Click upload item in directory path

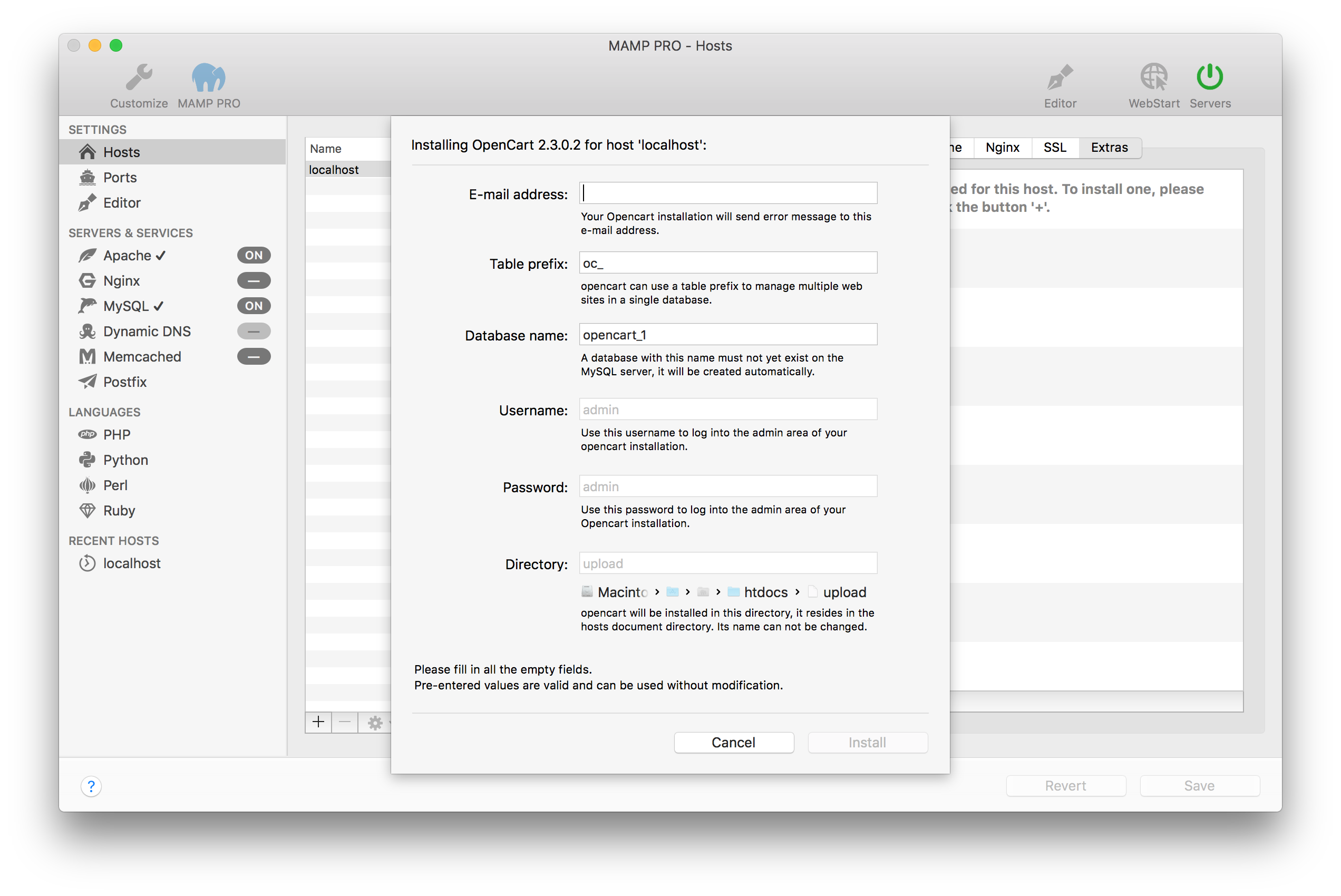(837, 592)
